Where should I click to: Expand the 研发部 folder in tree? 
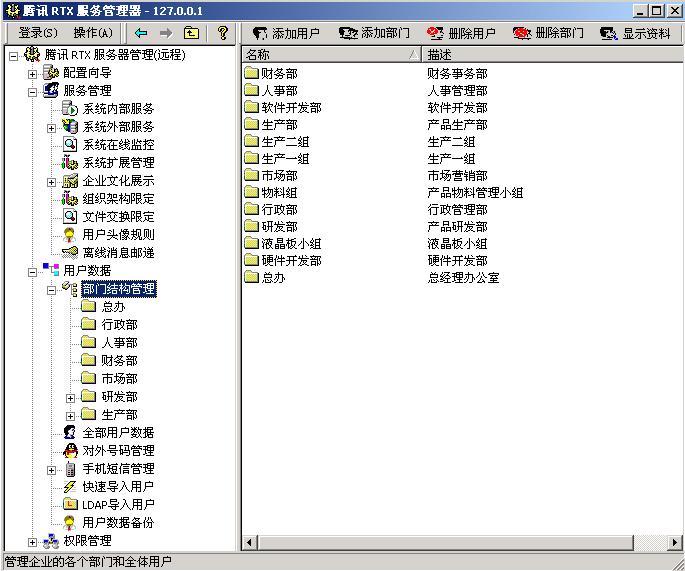(70, 398)
